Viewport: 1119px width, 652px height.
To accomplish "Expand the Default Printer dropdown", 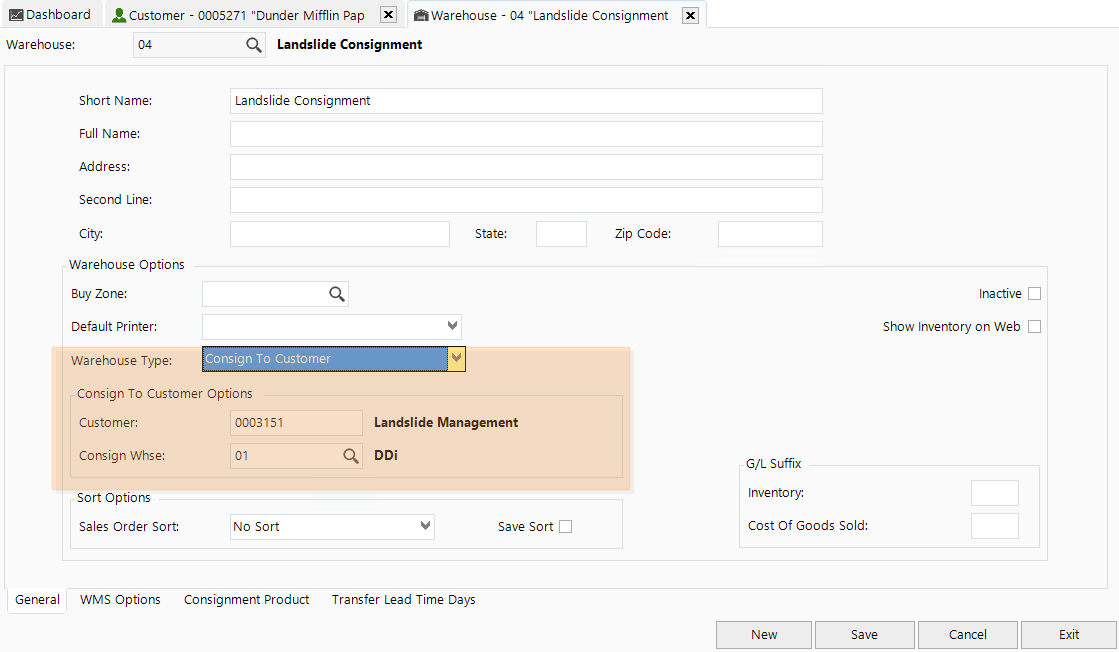I will [451, 326].
